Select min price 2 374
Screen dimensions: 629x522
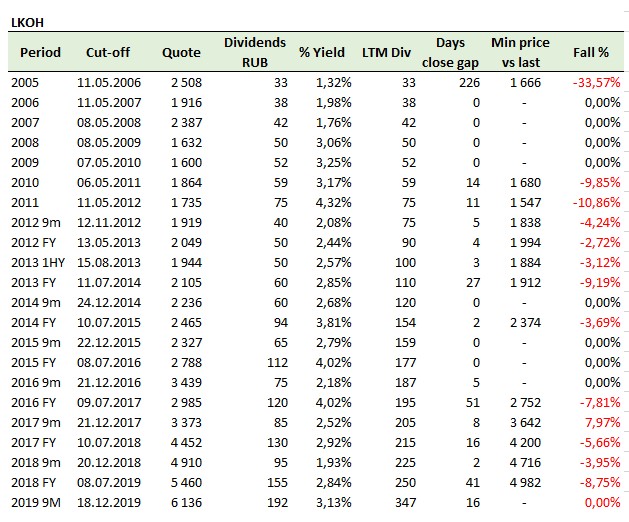point(526,323)
